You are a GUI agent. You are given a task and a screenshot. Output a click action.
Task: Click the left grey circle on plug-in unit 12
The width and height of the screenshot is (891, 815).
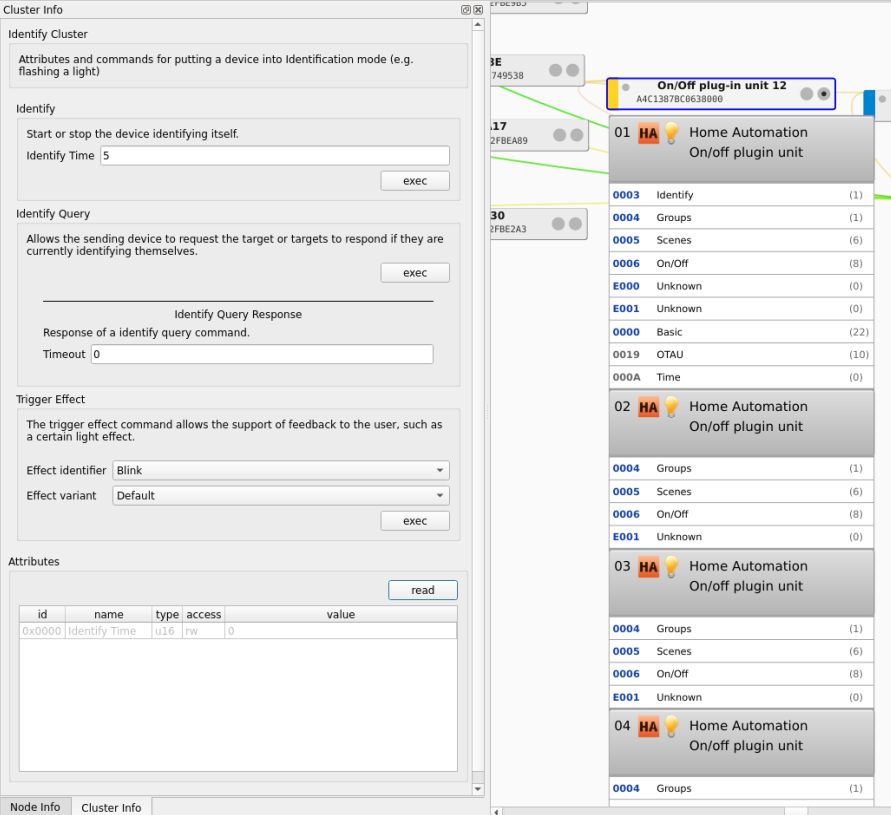(x=806, y=94)
